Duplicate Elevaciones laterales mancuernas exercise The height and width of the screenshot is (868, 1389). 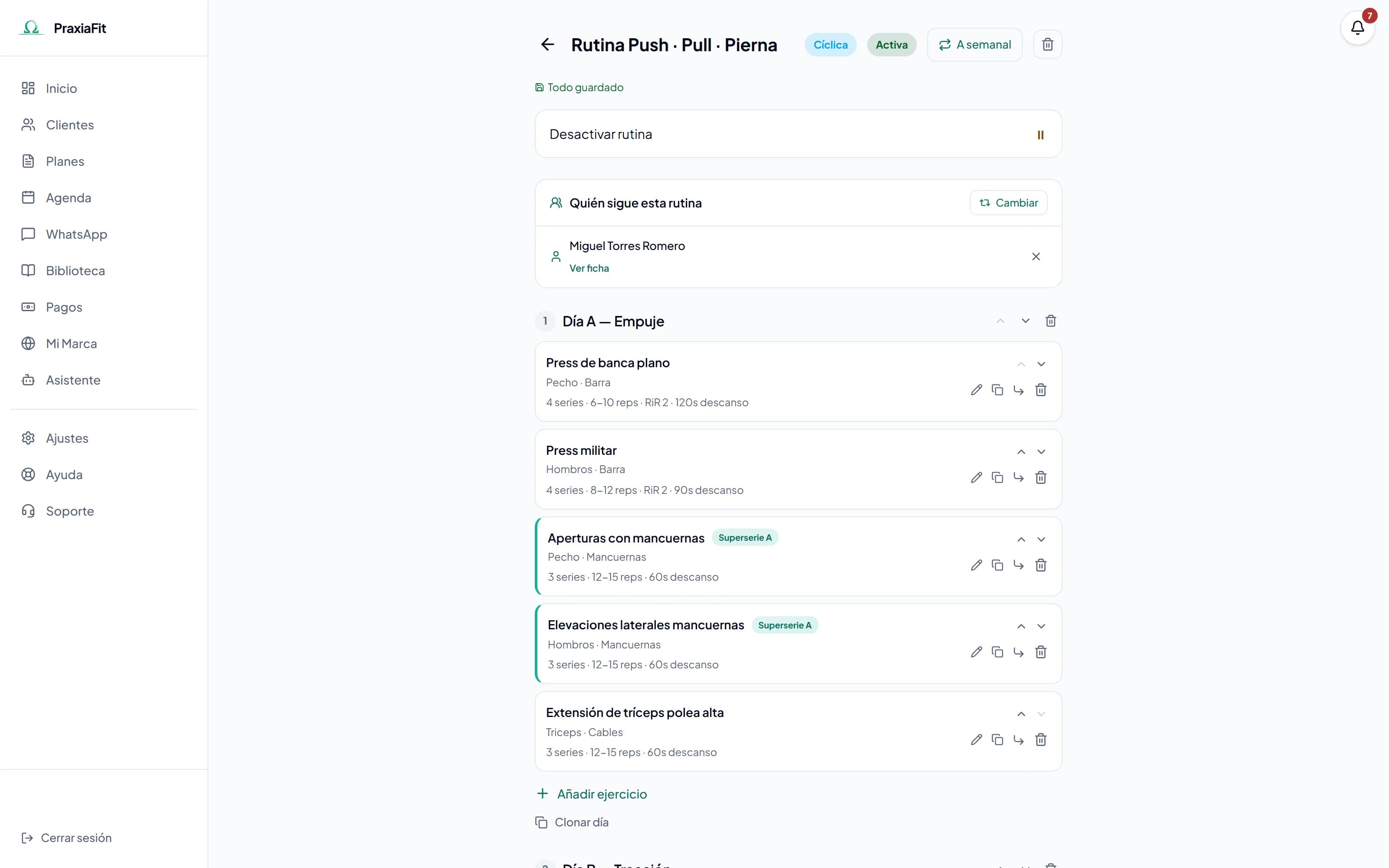pyautogui.click(x=997, y=652)
